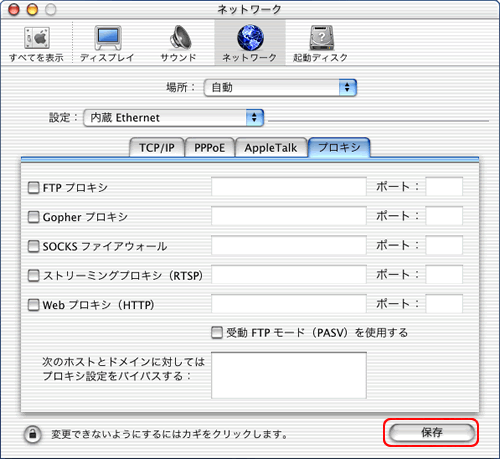
Task: Click the proxy bypass hosts text area
Action: coord(289,375)
